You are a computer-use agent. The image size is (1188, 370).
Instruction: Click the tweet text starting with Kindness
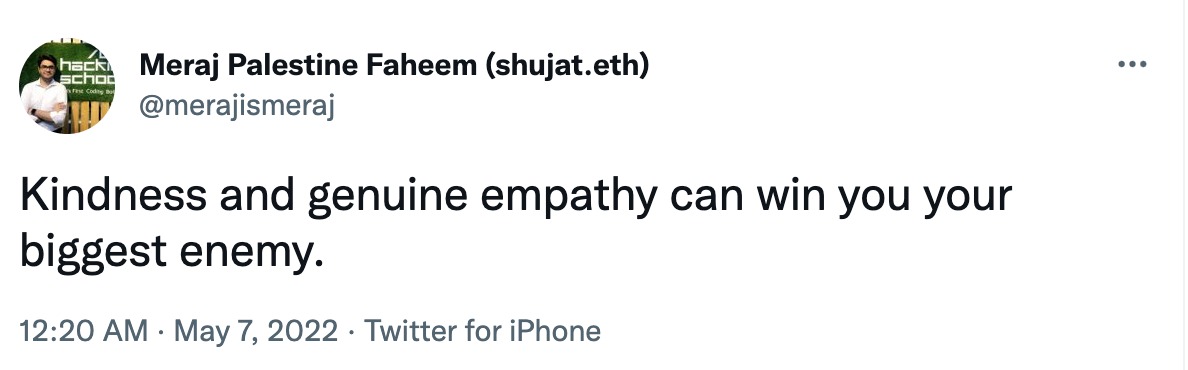point(516,224)
